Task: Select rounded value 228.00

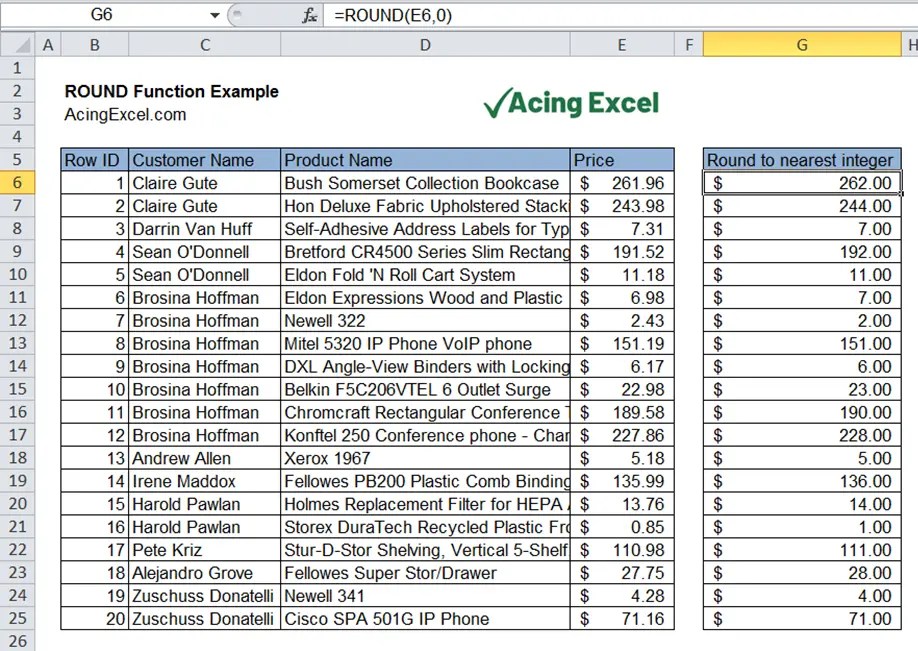Action: tap(802, 435)
